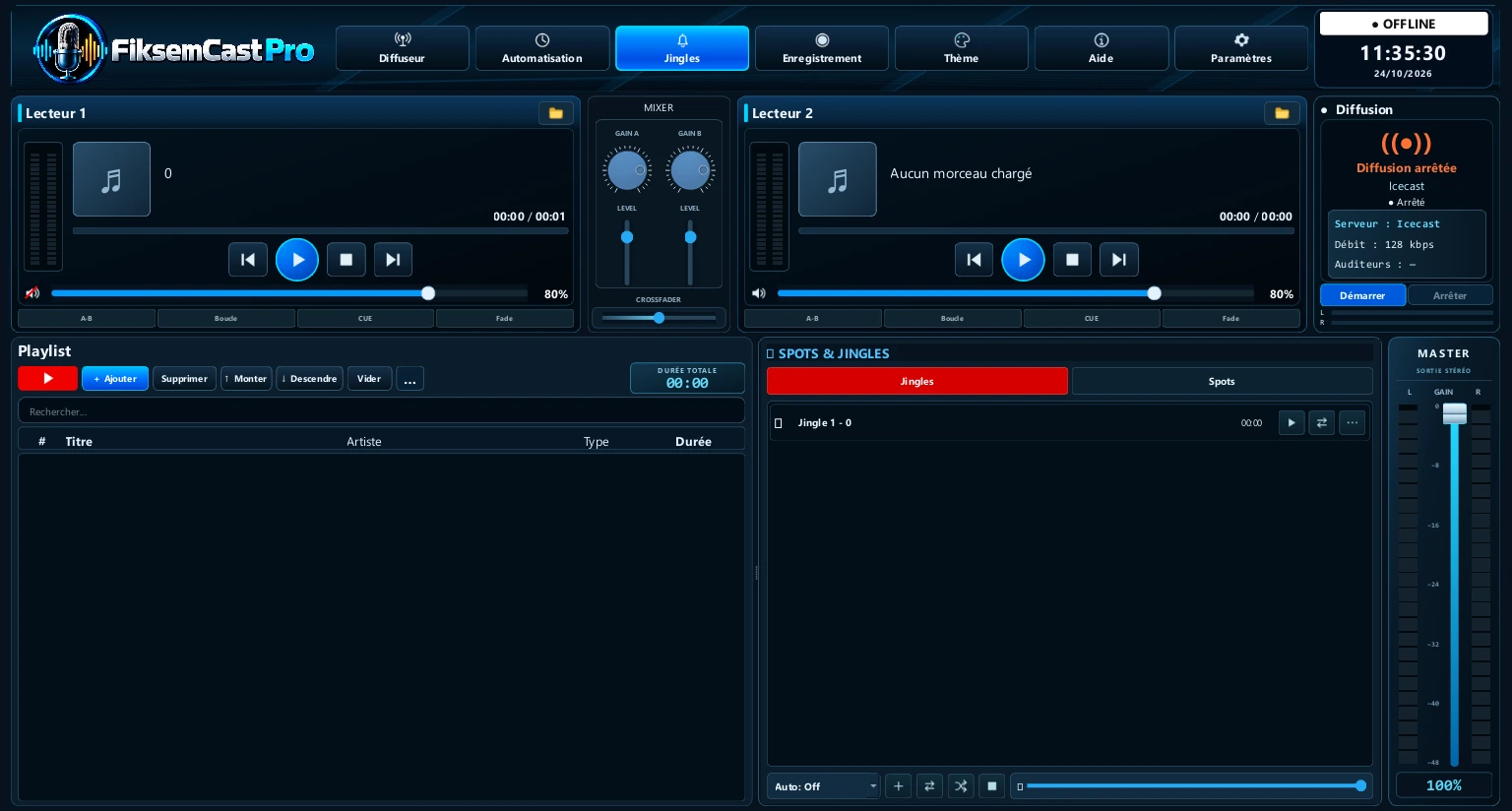
Task: Click the Supprimer button in Playlist
Action: 184,379
